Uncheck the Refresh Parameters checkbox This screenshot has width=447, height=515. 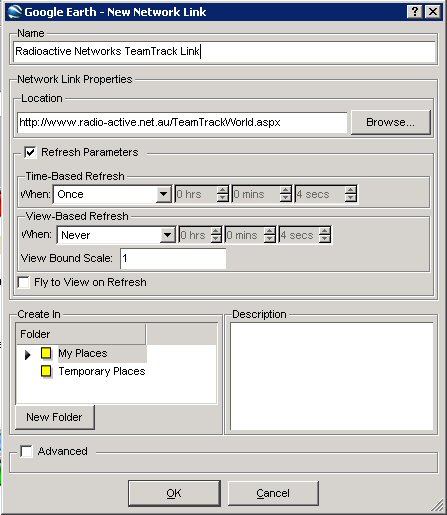tap(30, 152)
